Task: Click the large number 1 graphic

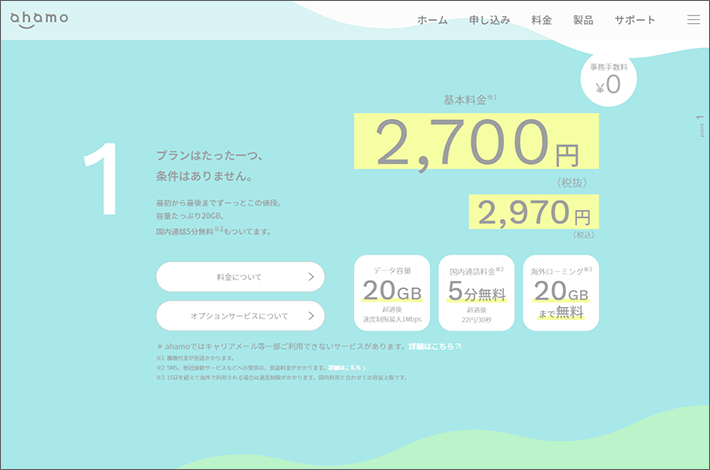Action: pyautogui.click(x=101, y=178)
